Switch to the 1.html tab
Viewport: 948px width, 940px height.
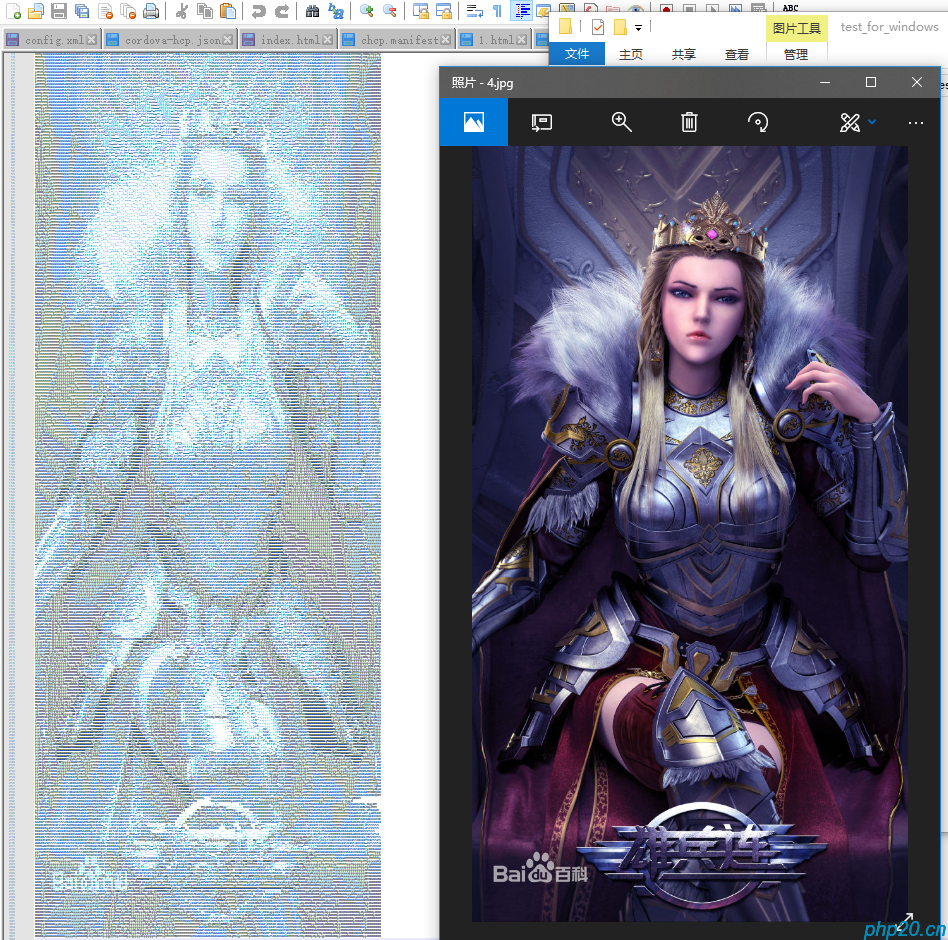493,40
